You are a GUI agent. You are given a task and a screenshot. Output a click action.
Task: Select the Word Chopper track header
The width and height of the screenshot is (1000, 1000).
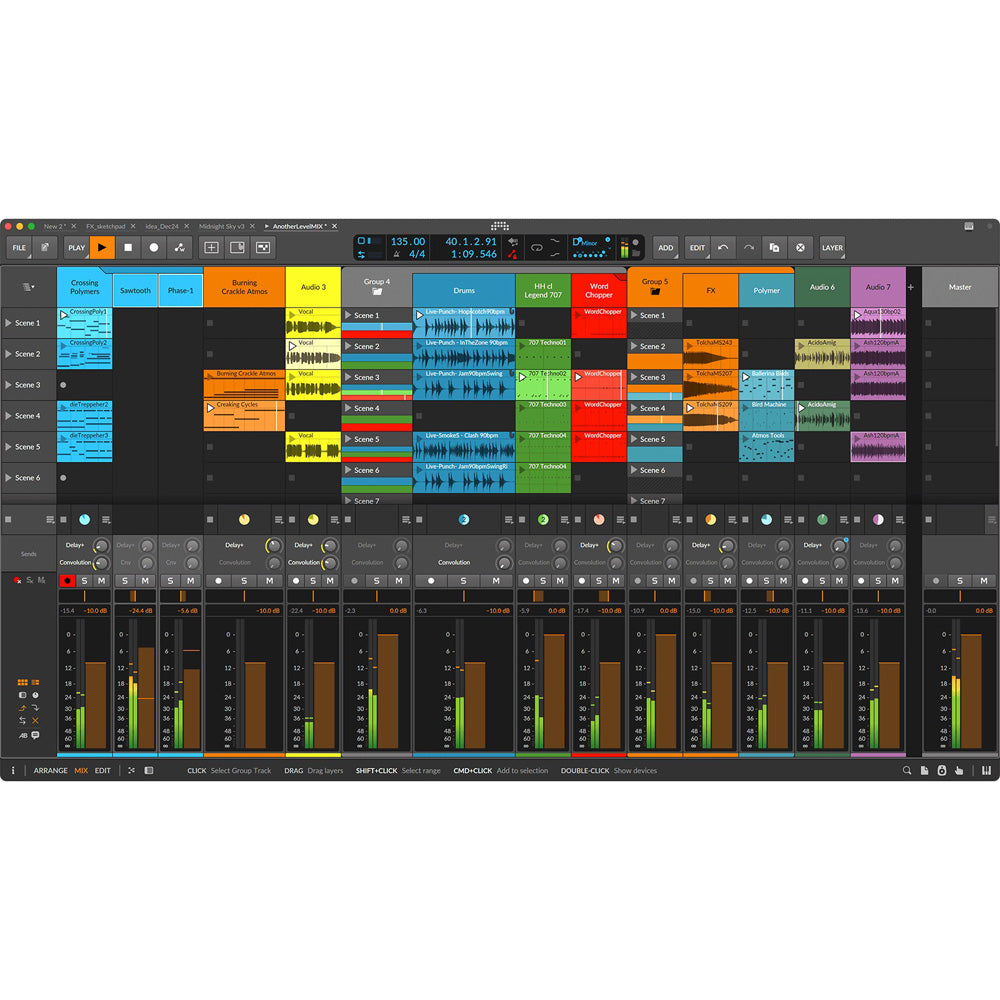click(x=599, y=290)
